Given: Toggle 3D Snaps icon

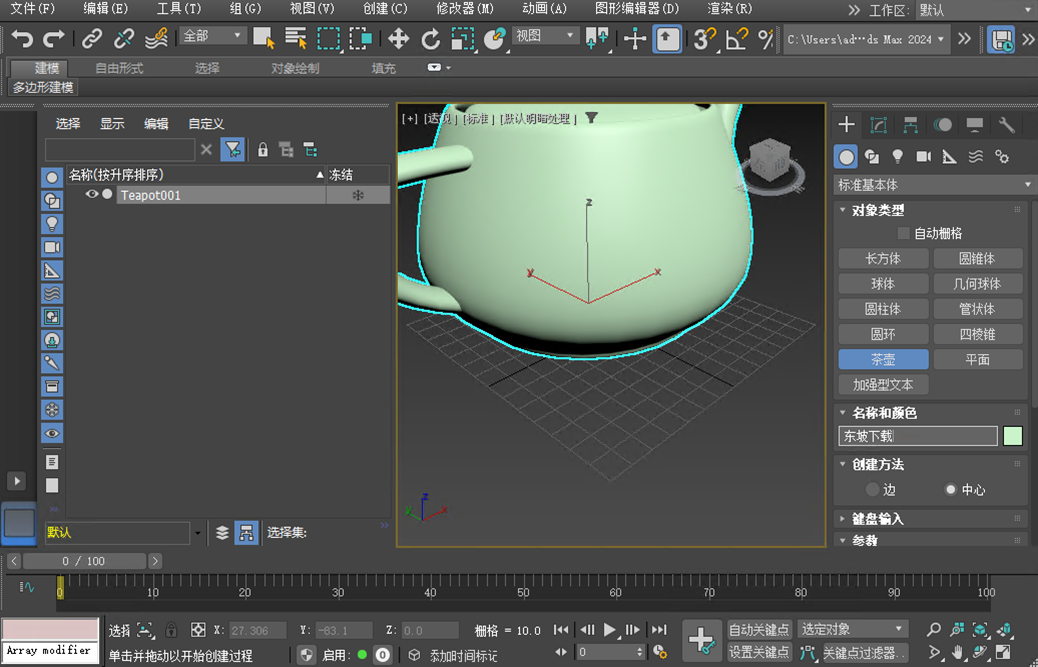Looking at the screenshot, I should click(704, 39).
